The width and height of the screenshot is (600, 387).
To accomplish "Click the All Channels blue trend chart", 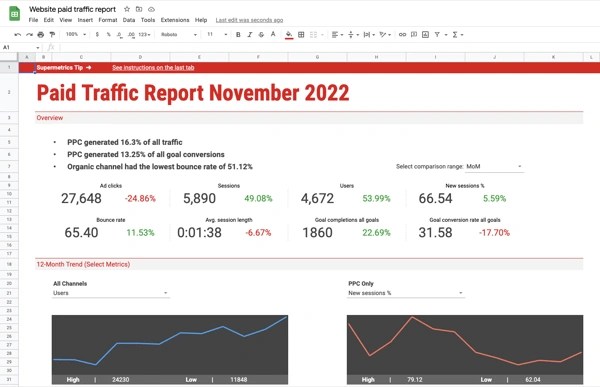I will (170, 345).
